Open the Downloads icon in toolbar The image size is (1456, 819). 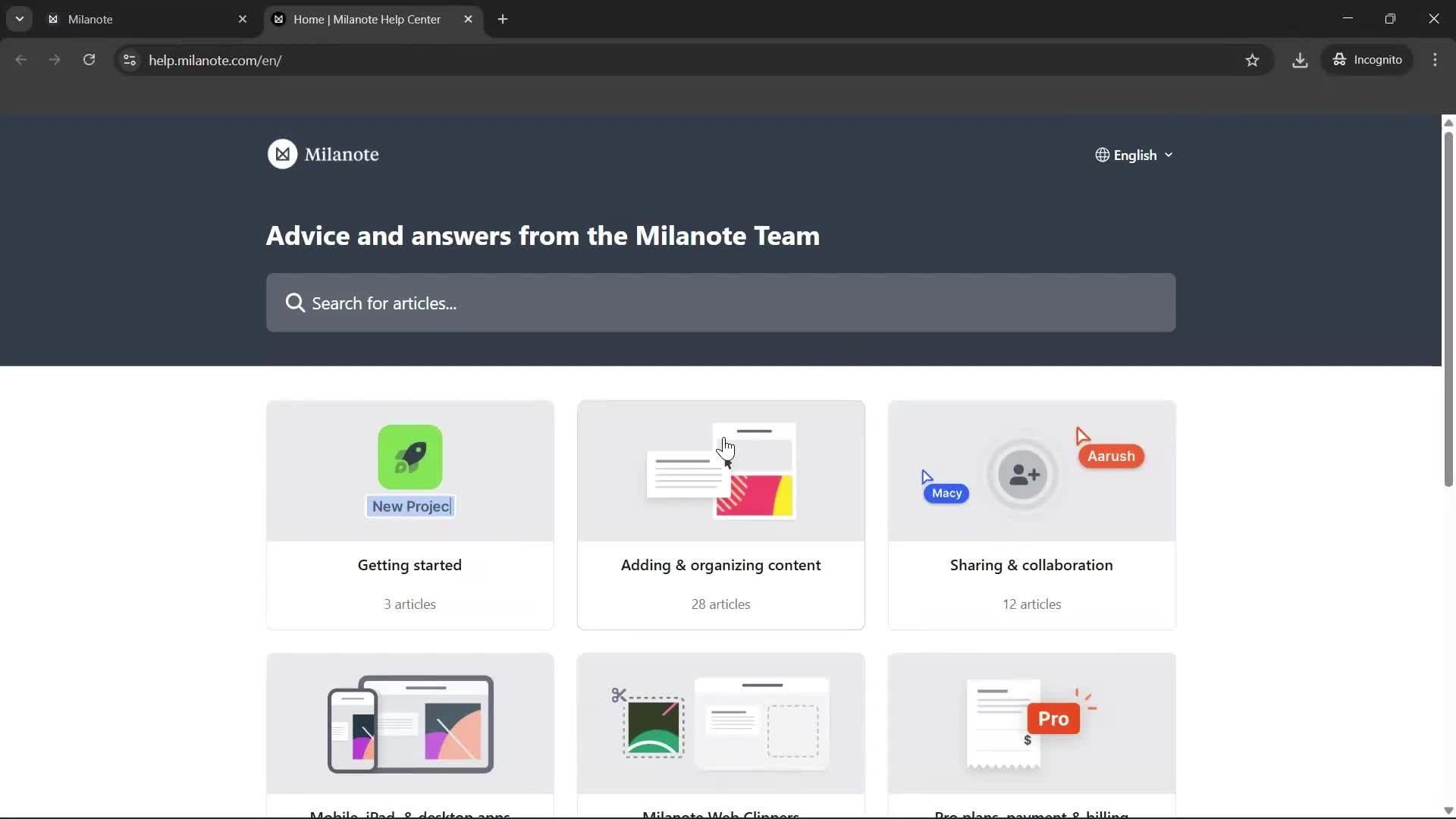click(x=1300, y=60)
